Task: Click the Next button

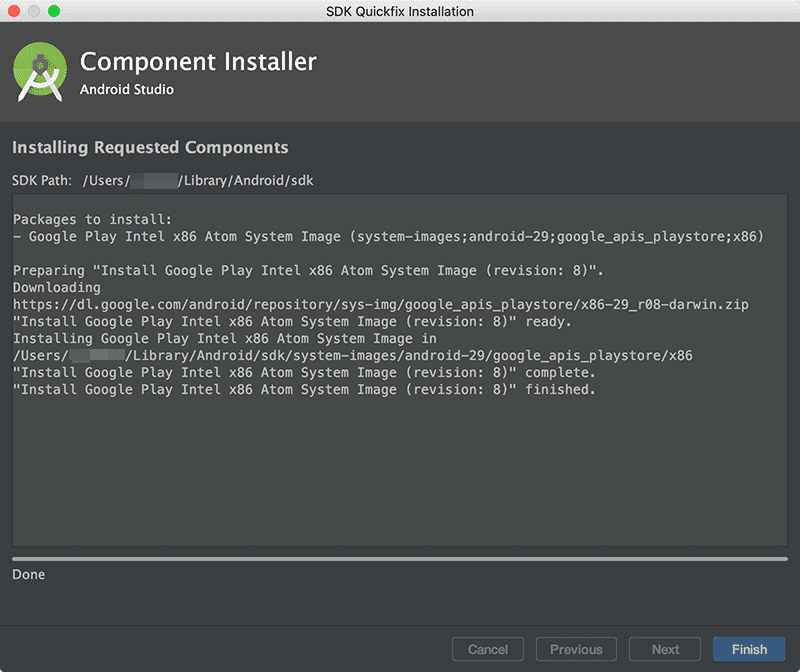Action: point(665,649)
